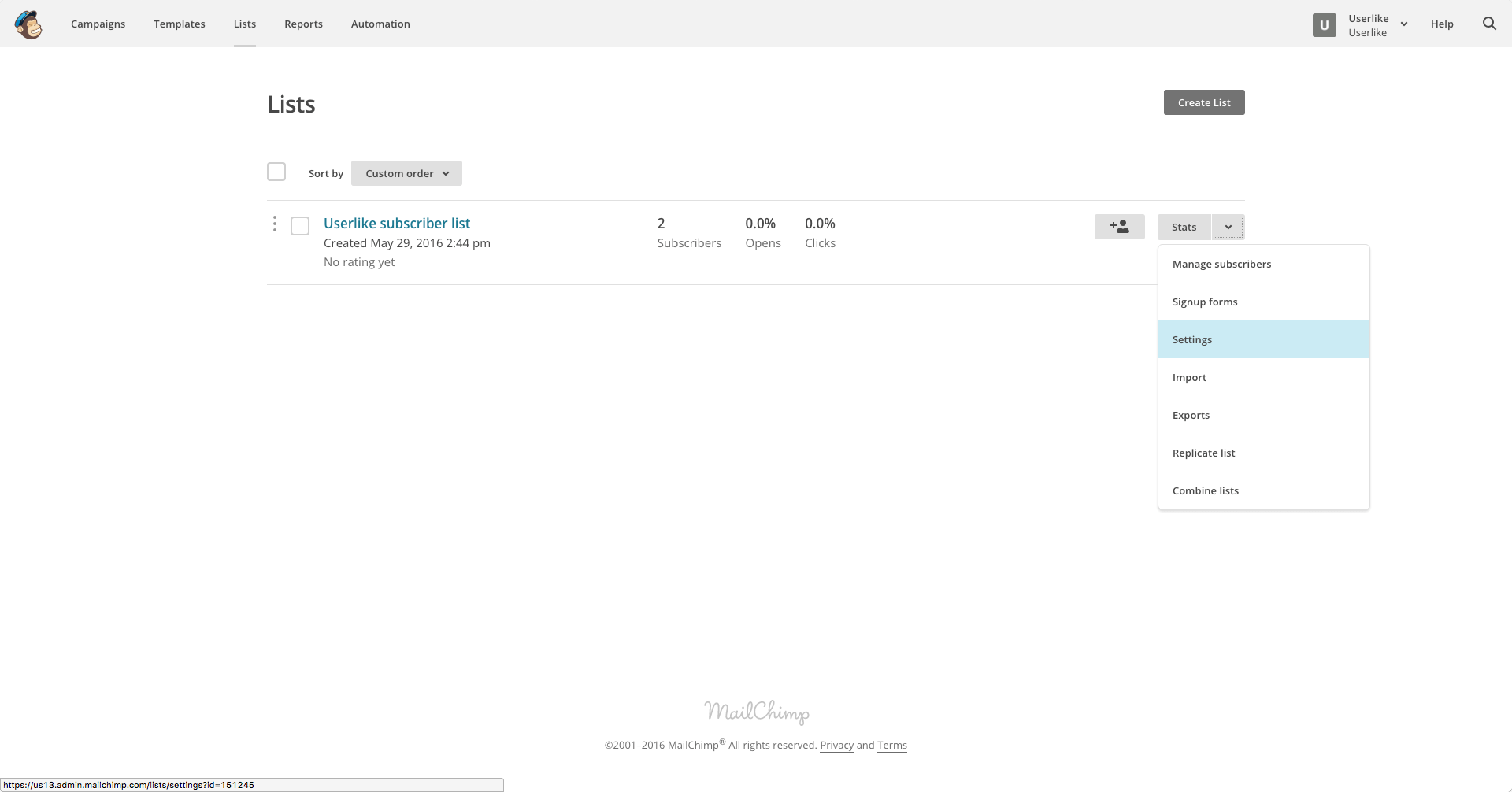
Task: Open the search magnifier icon
Action: tap(1489, 24)
